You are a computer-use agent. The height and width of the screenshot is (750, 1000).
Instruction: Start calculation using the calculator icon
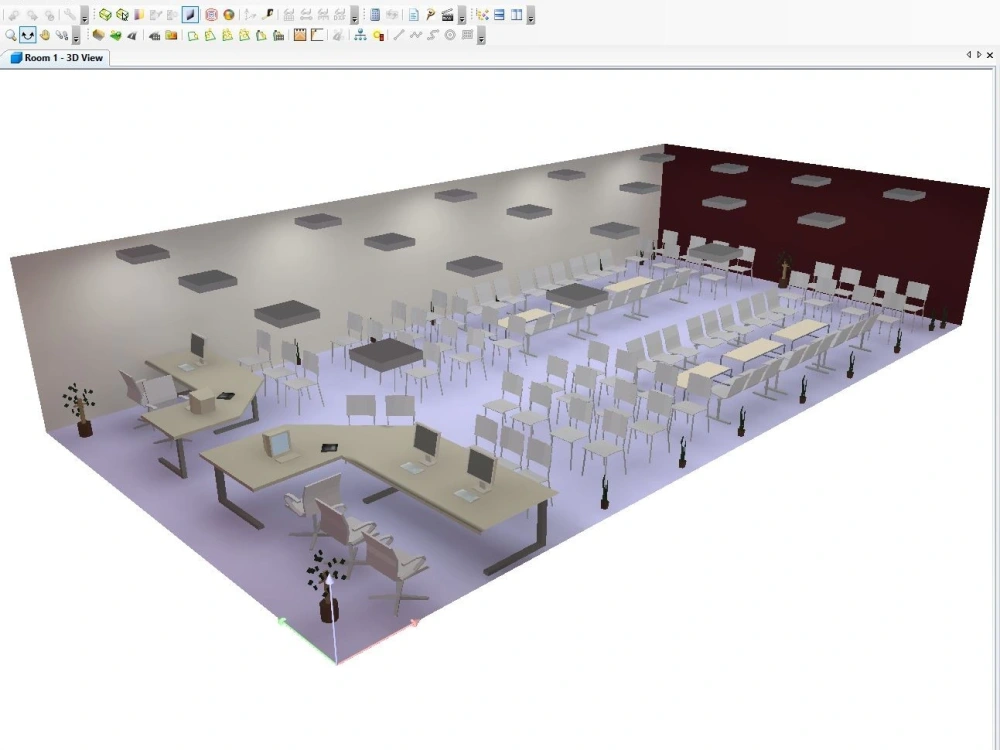[x=375, y=14]
